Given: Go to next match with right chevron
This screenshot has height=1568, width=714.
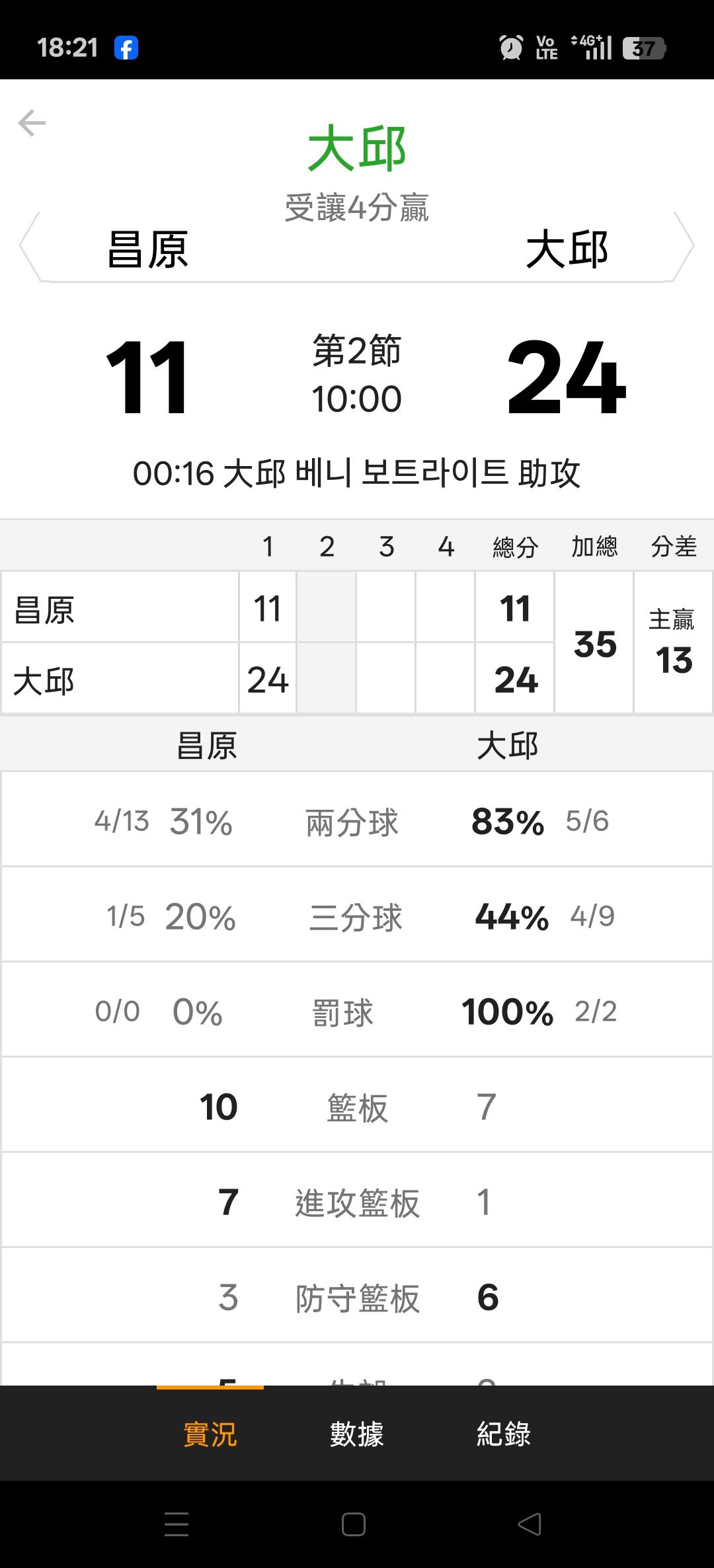Looking at the screenshot, I should tap(684, 246).
